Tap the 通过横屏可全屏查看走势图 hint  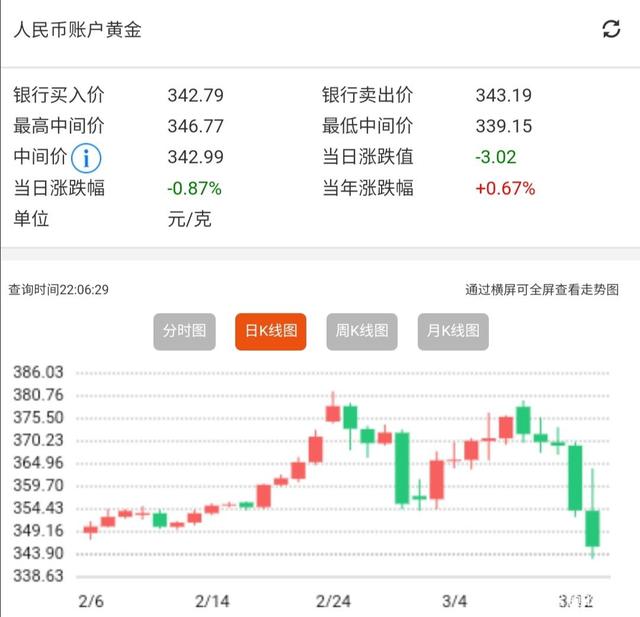542,290
